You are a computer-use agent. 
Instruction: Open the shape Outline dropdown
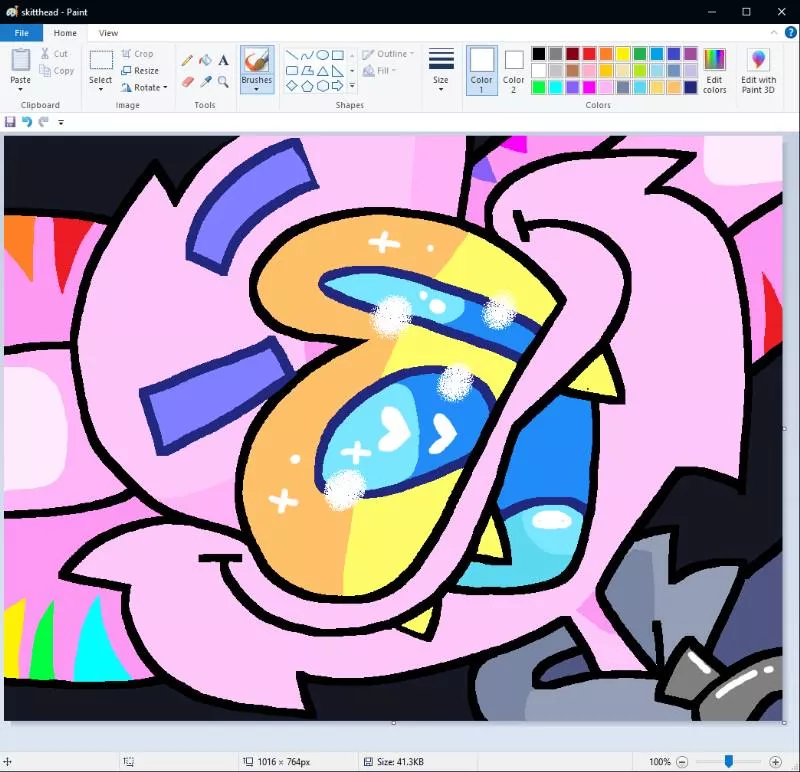coord(388,54)
